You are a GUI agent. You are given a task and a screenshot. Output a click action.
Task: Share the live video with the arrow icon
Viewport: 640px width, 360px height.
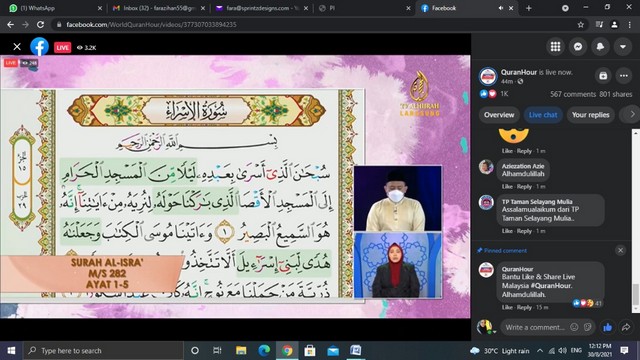pyautogui.click(x=626, y=327)
